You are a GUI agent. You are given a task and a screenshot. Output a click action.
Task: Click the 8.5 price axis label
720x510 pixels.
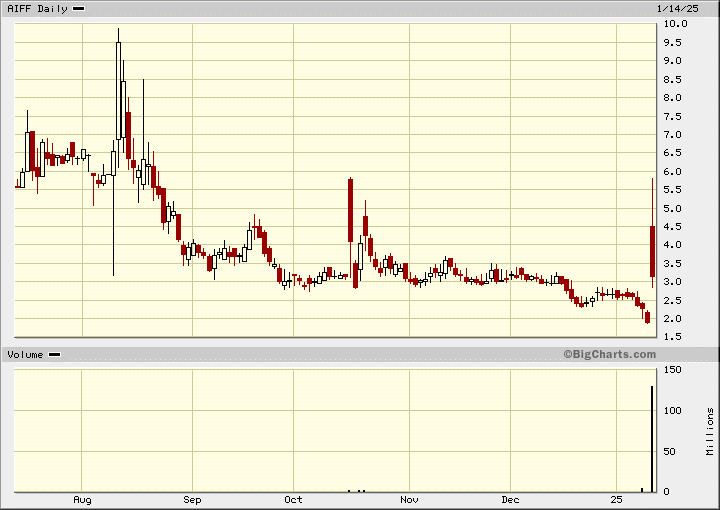[672, 80]
